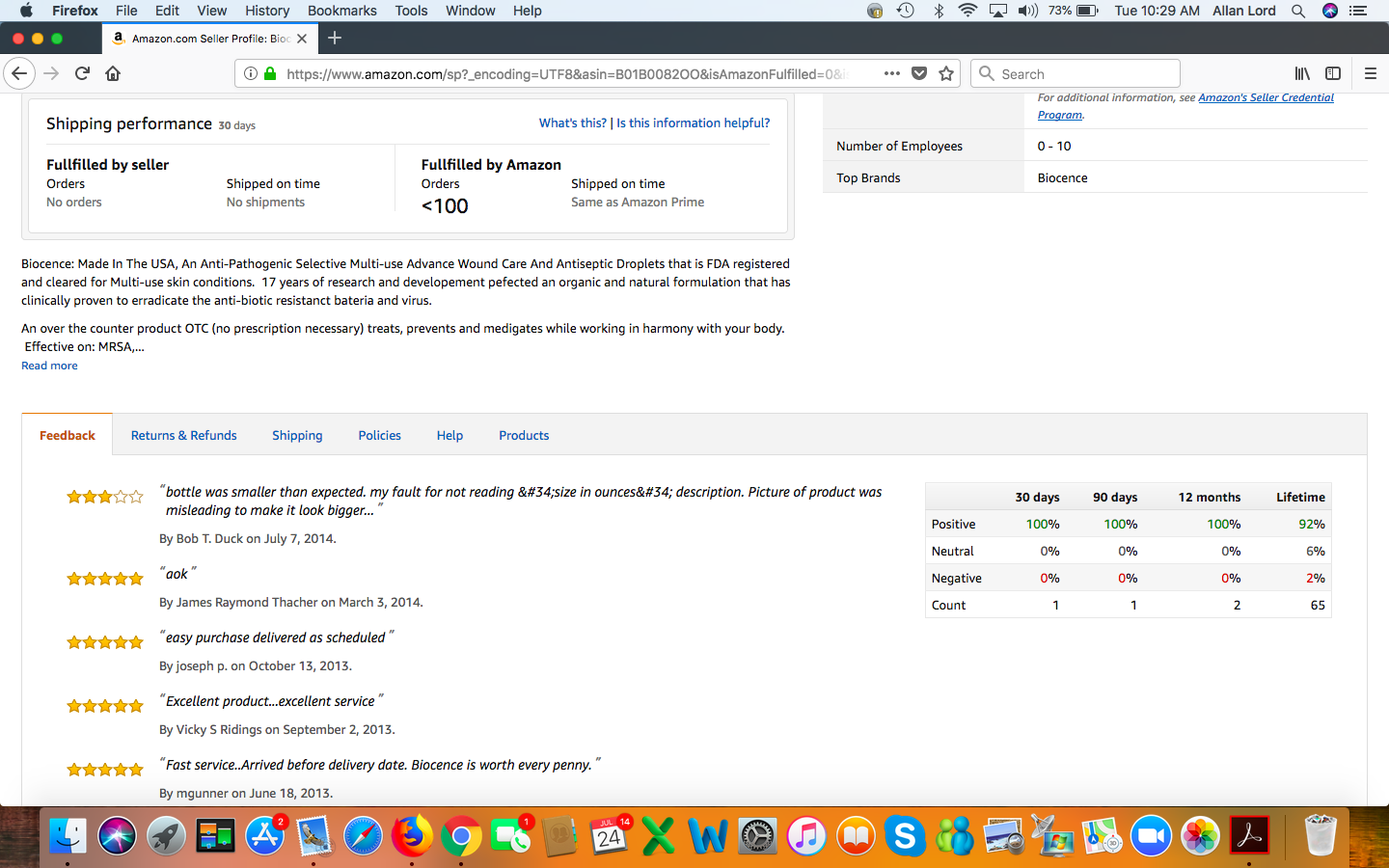1389x868 pixels.
Task: Open the Firefox home page
Action: (x=113, y=73)
